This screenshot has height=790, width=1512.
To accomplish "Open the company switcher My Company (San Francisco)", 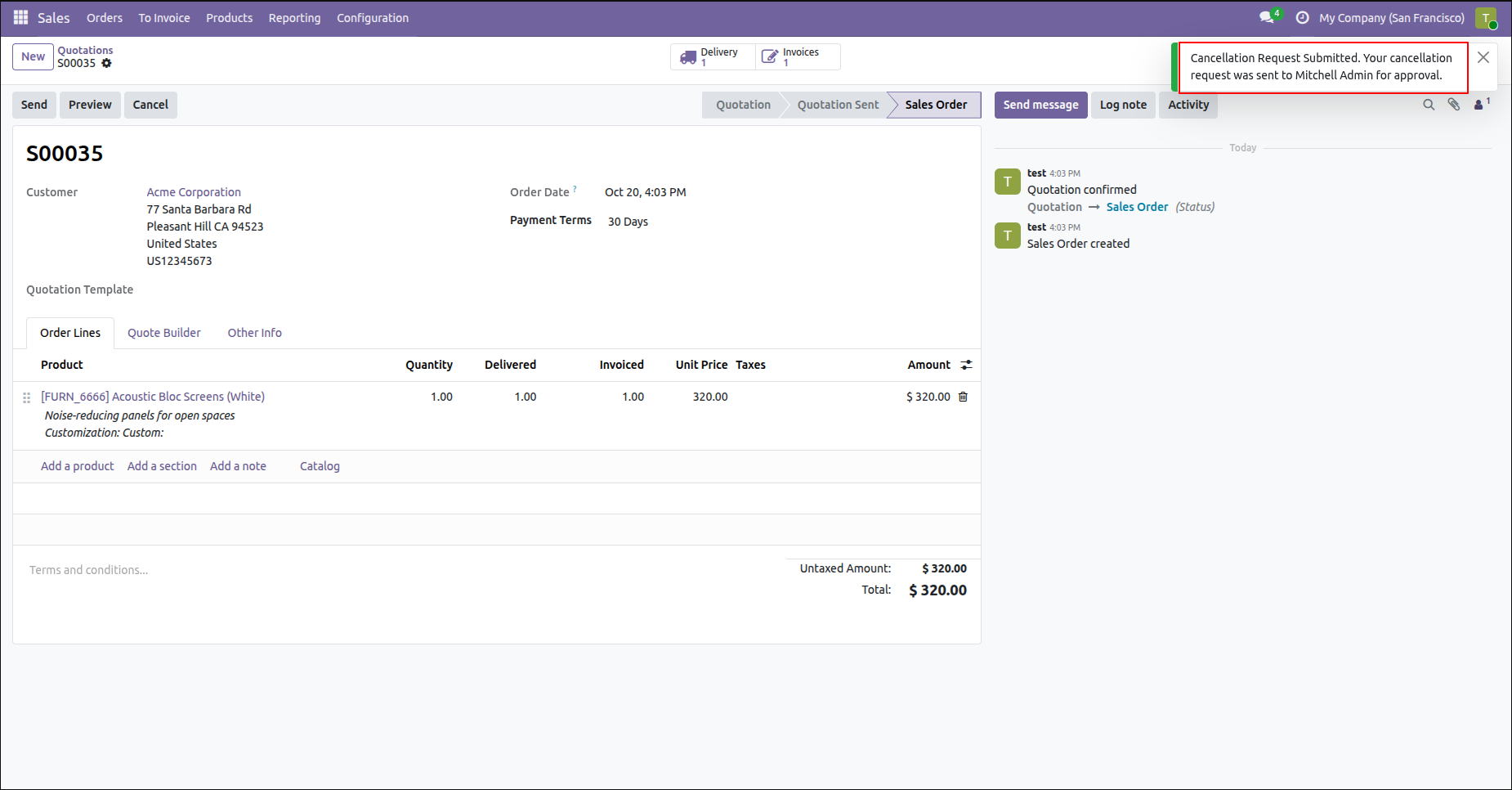I will [x=1391, y=18].
